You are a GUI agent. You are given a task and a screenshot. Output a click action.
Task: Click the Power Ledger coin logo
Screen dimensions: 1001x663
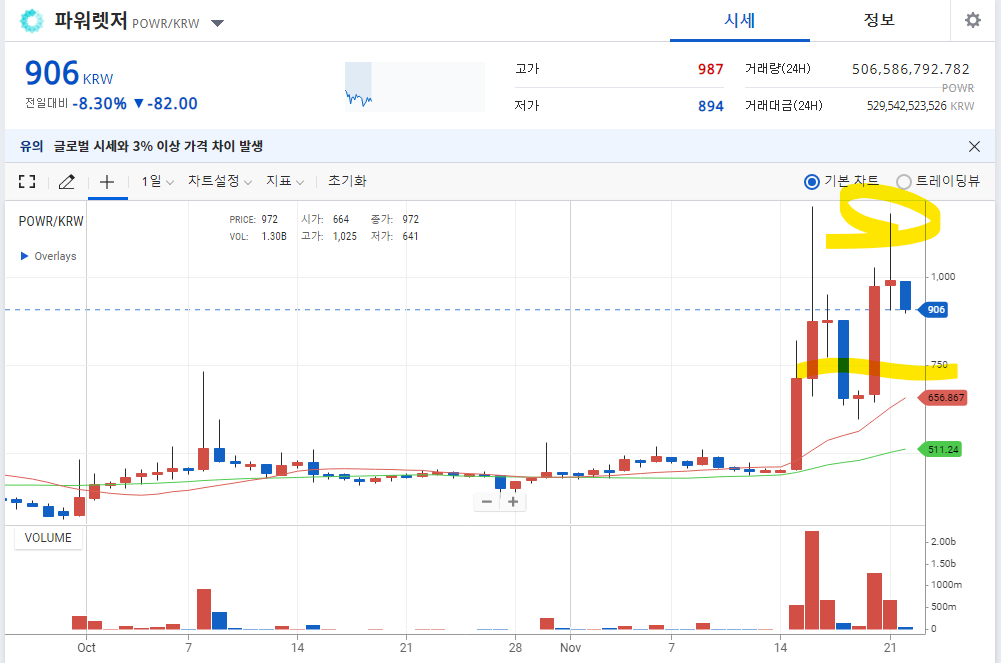31,21
